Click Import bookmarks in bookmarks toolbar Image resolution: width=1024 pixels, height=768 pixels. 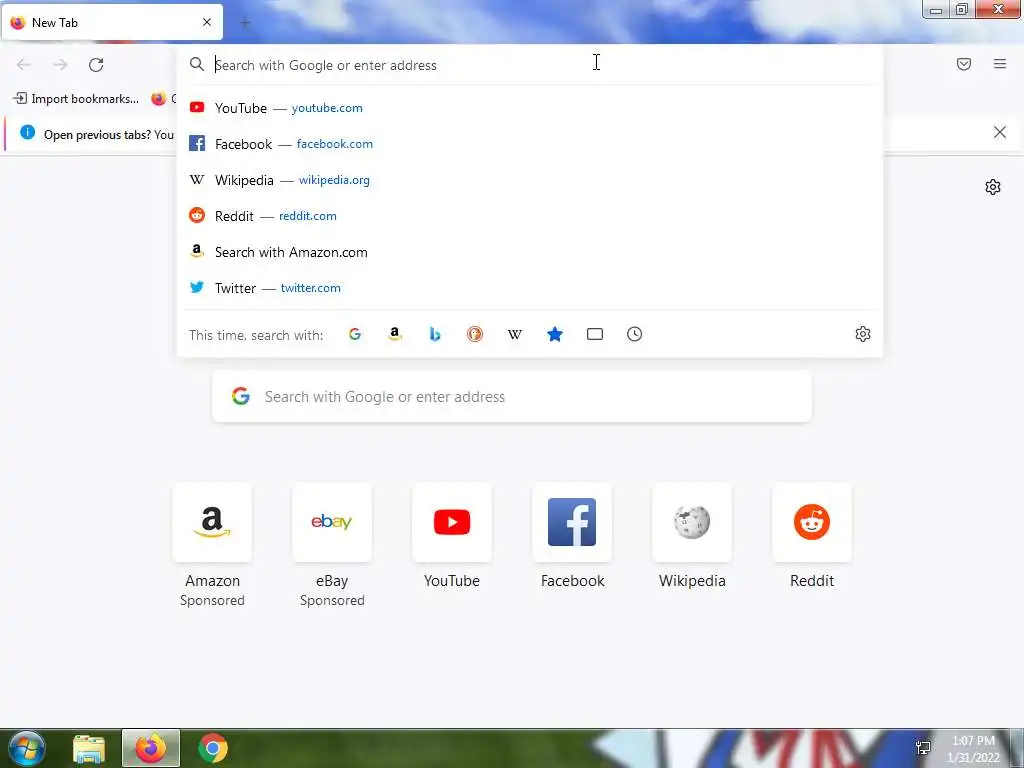click(76, 99)
